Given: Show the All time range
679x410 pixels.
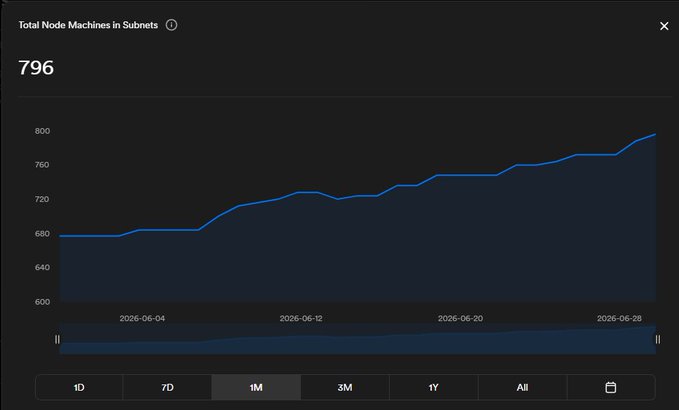Looking at the screenshot, I should pos(522,387).
